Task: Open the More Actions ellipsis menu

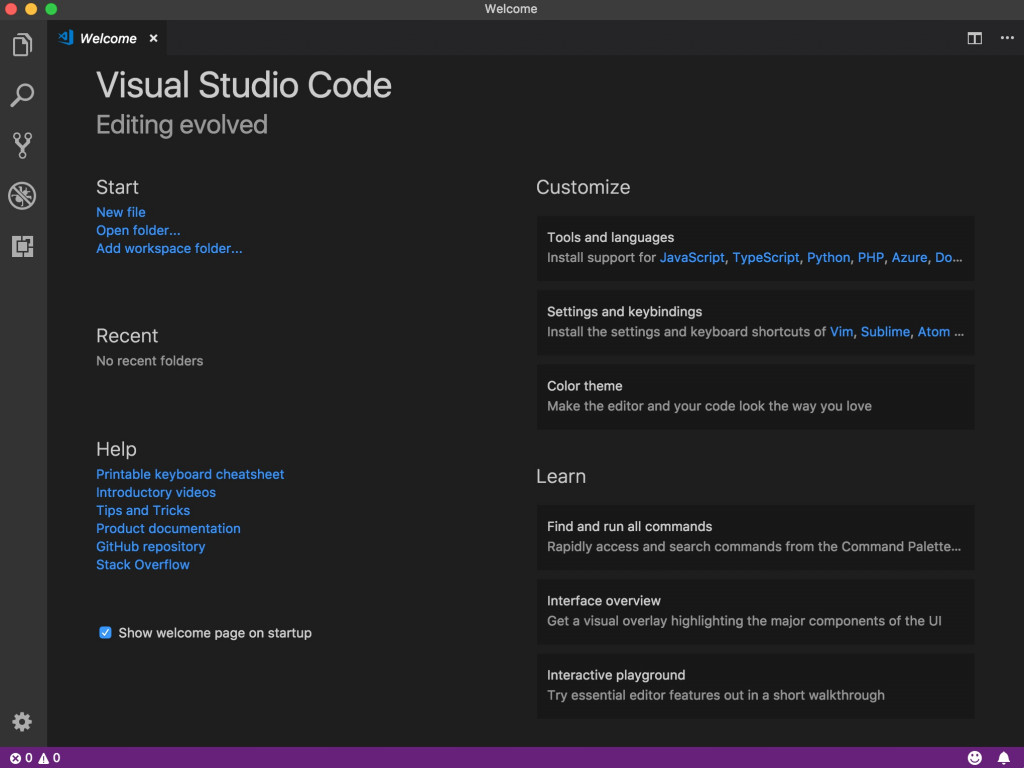Action: tap(1006, 38)
